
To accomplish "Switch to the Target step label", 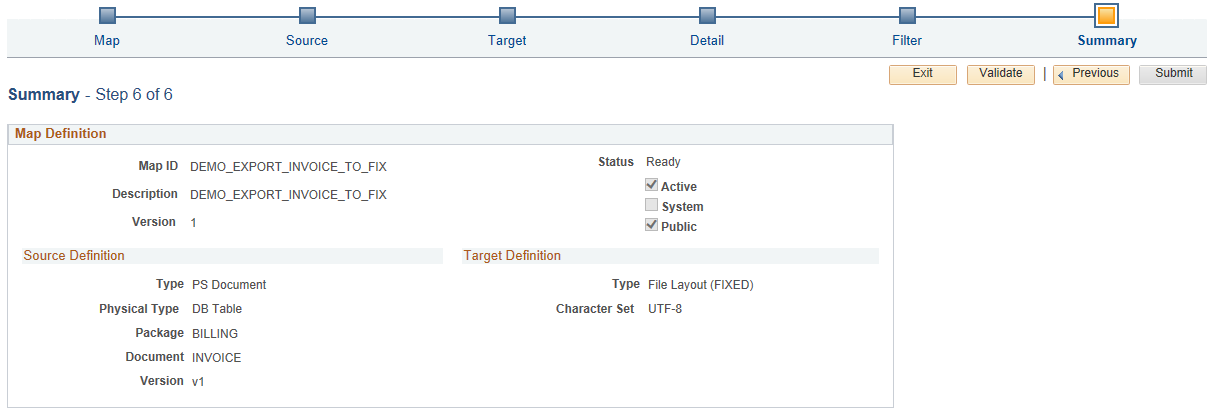I will [x=507, y=41].
